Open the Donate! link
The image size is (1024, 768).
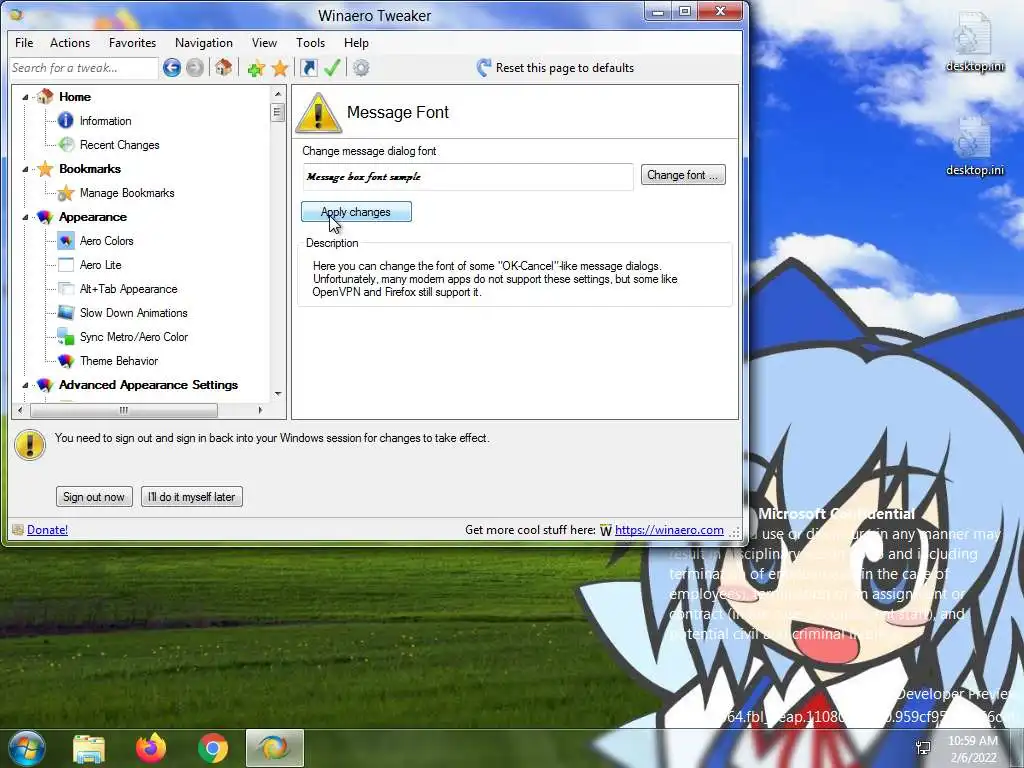point(47,530)
